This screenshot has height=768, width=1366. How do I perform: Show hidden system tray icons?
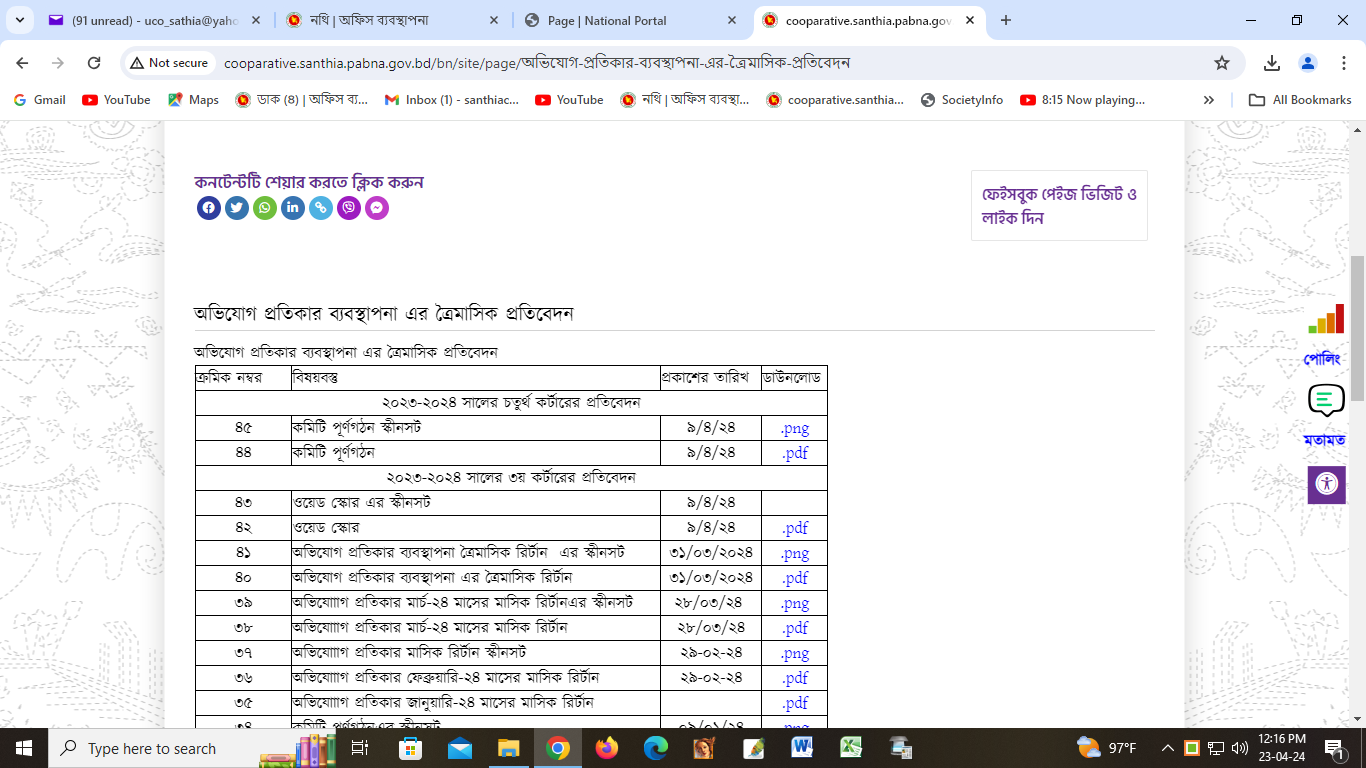[x=1167, y=748]
